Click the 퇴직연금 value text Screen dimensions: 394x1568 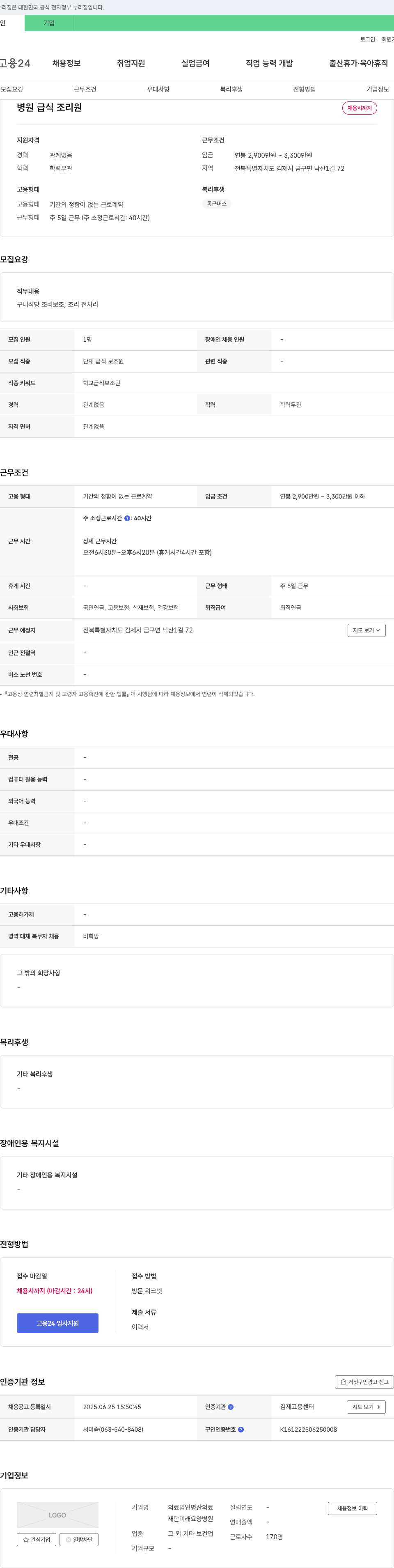coord(291,607)
